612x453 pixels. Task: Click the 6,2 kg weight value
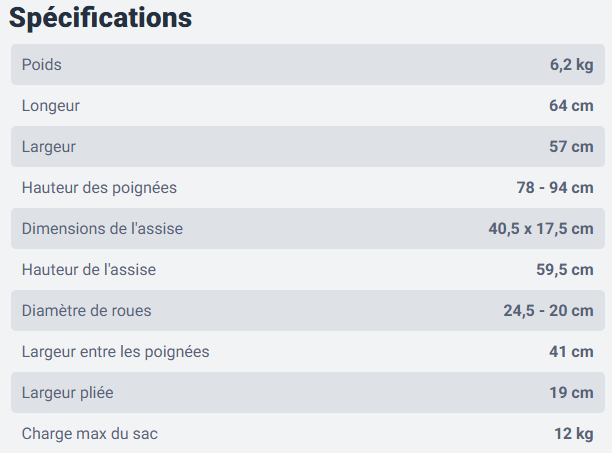click(571, 65)
